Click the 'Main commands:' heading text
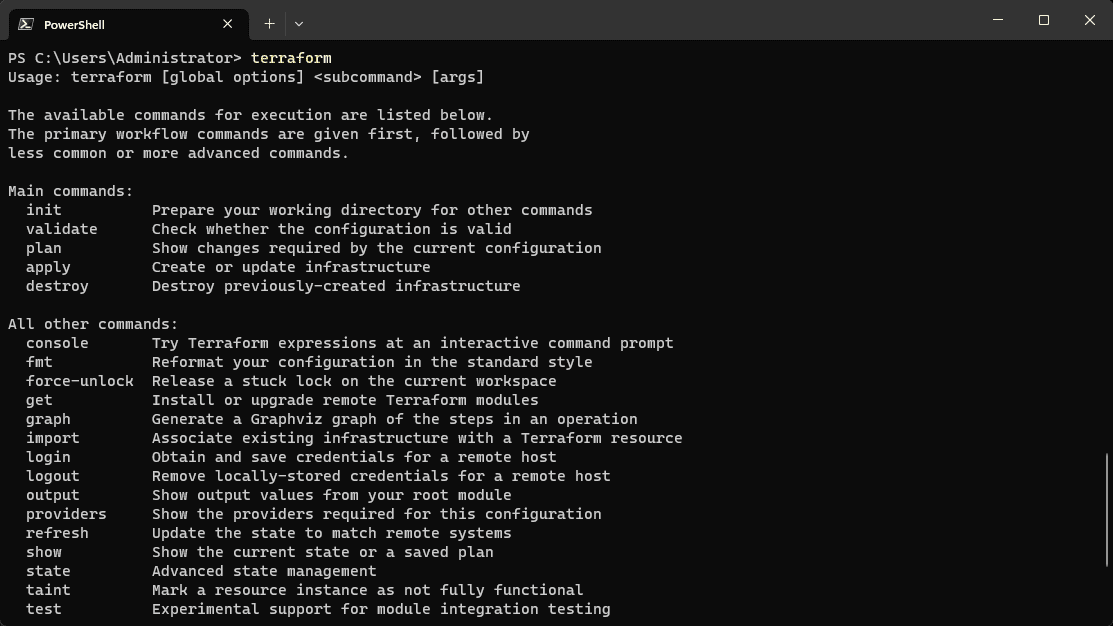 point(70,191)
